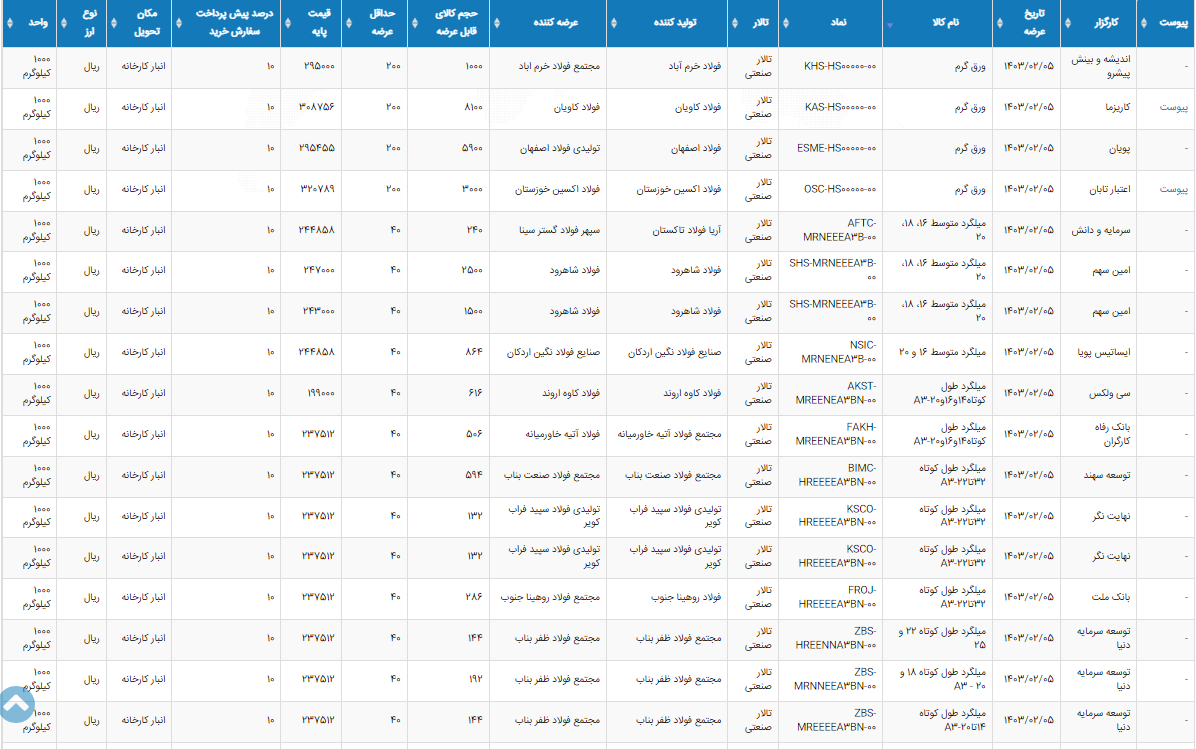Image resolution: width=1196 pixels, height=749 pixels.
Task: Sort by واحد using its arrow icon
Action: [9, 23]
